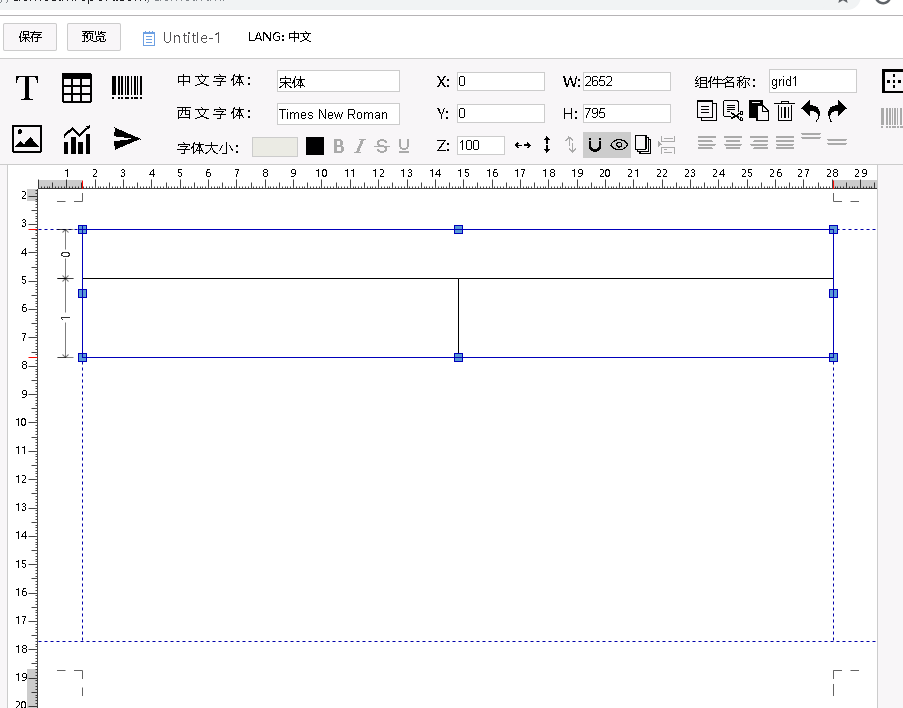Toggle italic (I) formatting

pyautogui.click(x=359, y=146)
